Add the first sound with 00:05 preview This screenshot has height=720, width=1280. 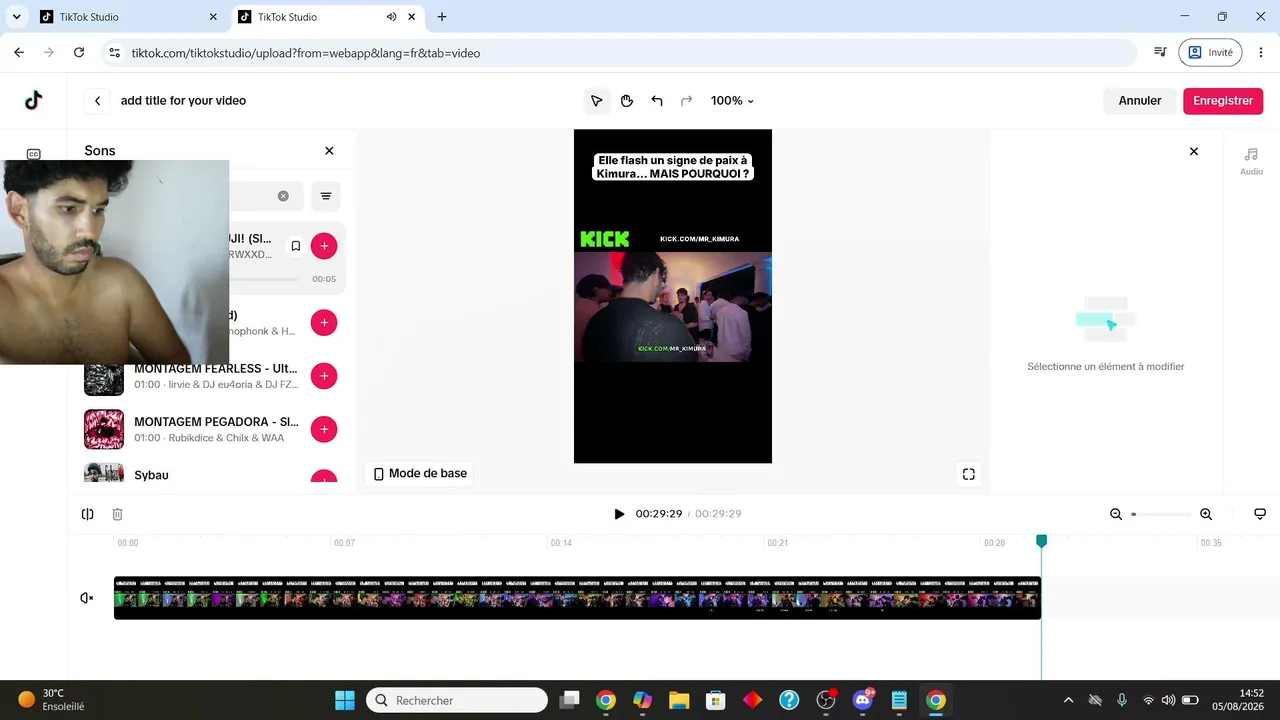[x=324, y=246]
